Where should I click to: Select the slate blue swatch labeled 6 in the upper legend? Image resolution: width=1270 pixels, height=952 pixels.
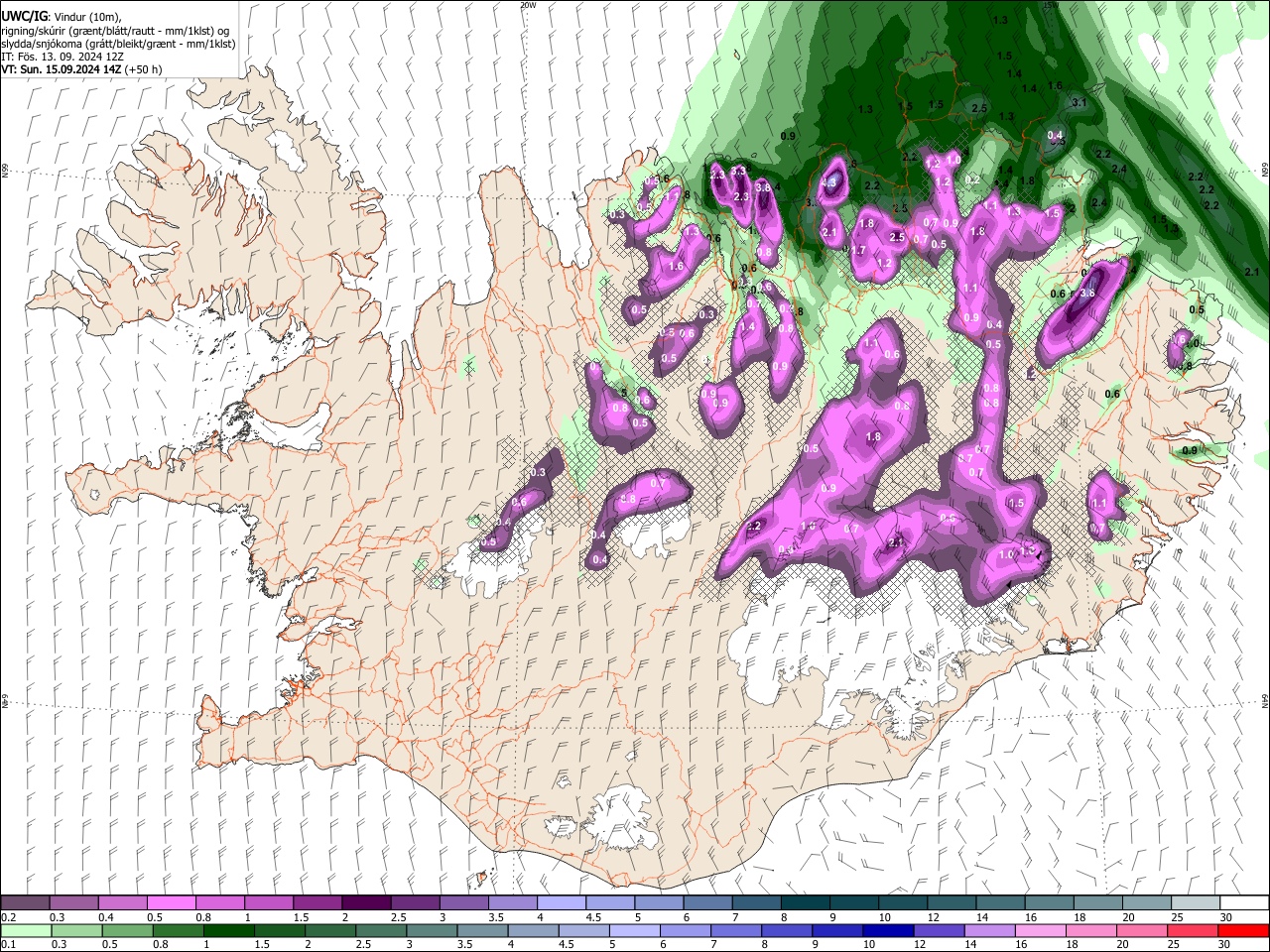[706, 903]
